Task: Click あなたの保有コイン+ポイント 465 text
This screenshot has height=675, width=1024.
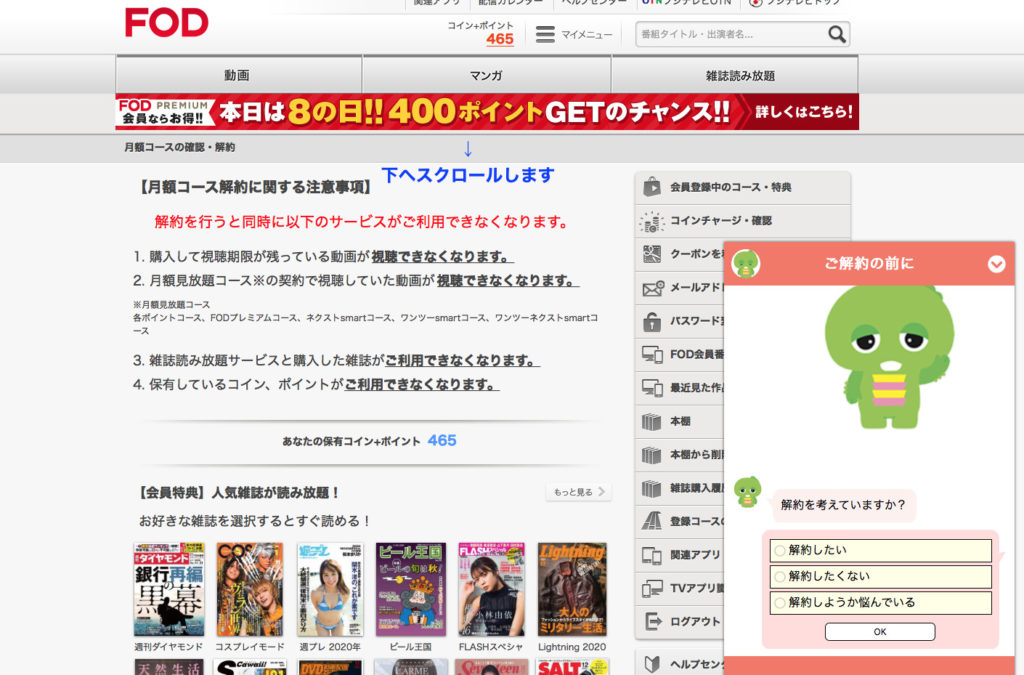Action: pyautogui.click(x=369, y=441)
